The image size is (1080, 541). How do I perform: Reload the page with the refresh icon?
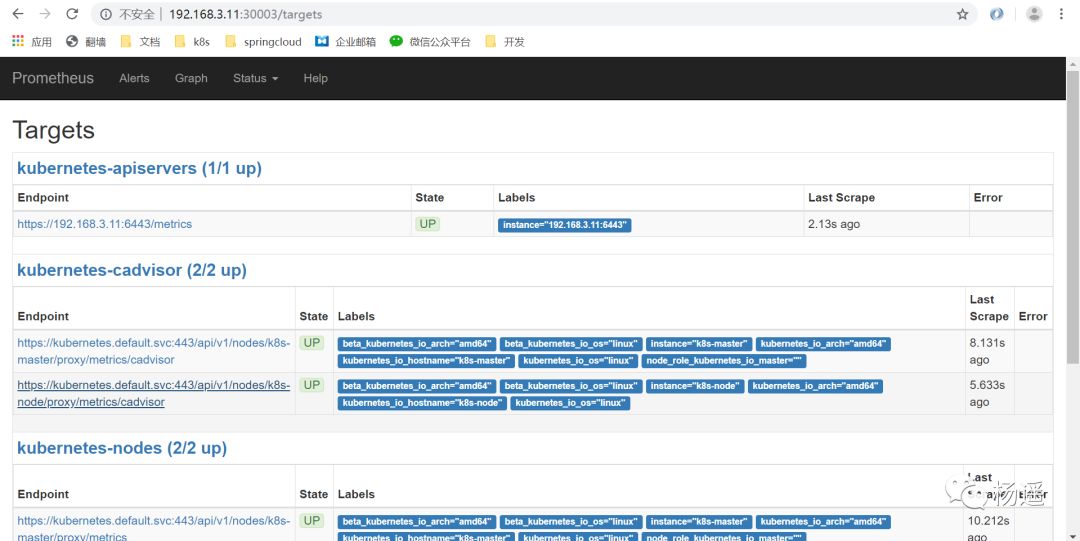pos(72,14)
